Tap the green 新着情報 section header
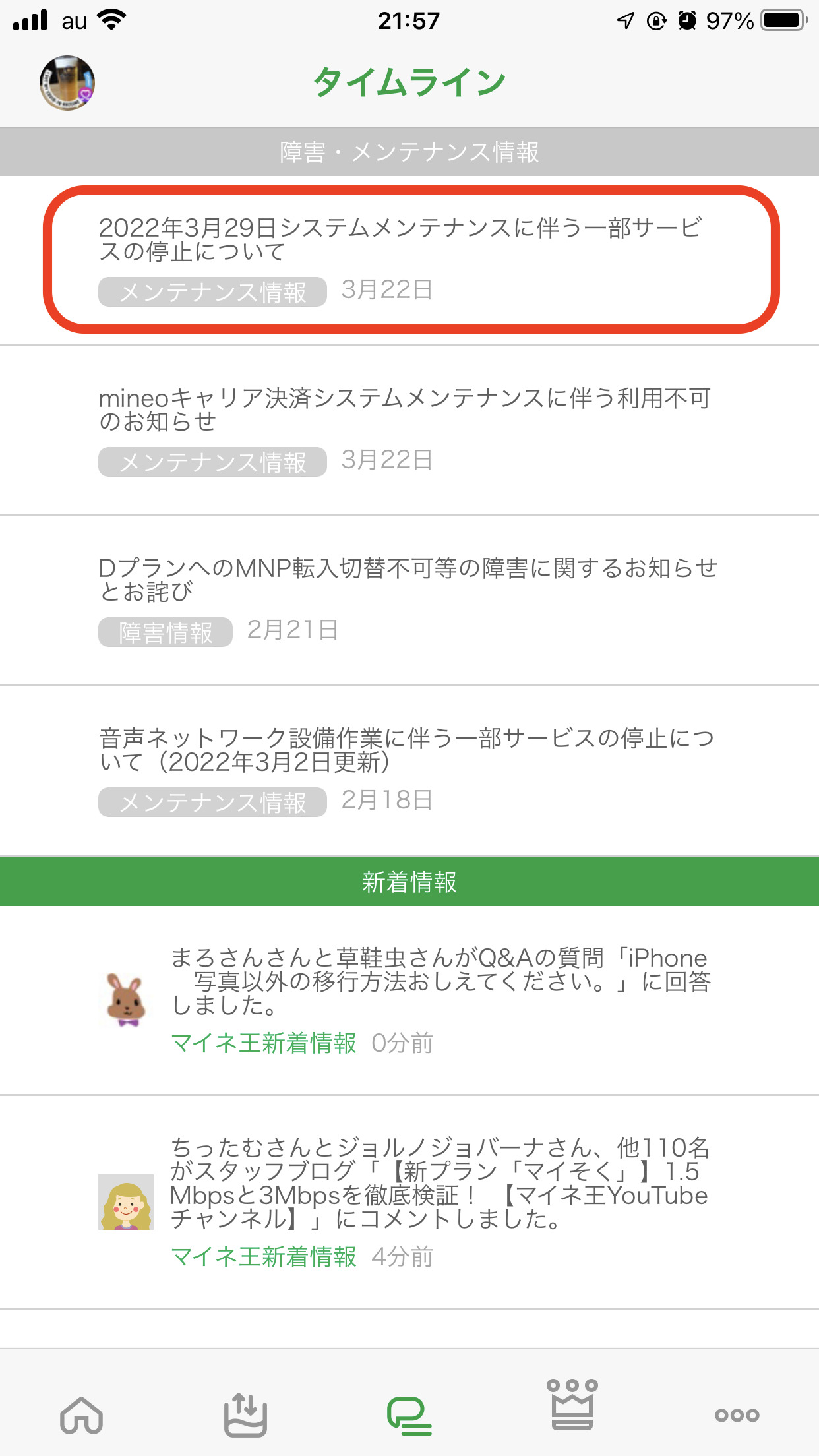 [409, 882]
